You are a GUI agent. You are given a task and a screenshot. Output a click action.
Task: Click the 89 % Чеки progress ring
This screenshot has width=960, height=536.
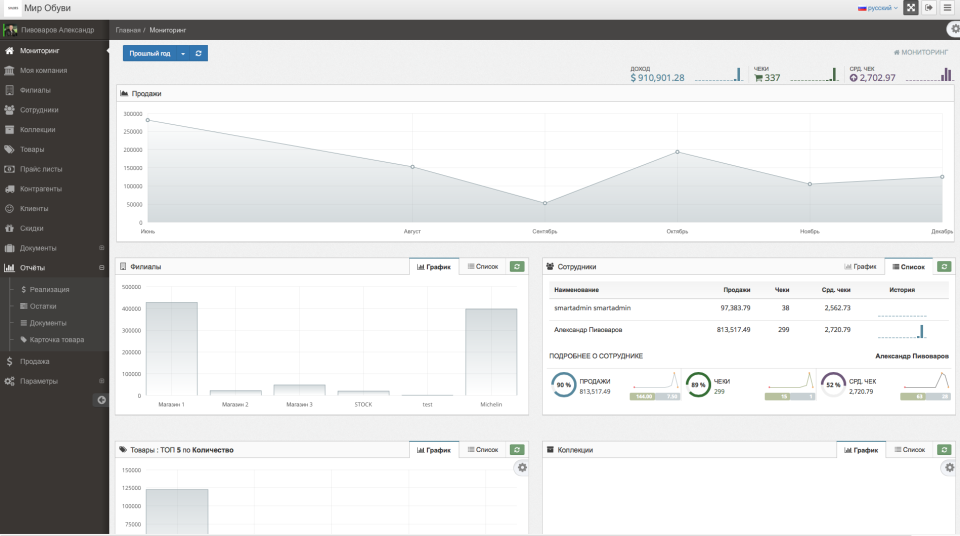pos(698,385)
